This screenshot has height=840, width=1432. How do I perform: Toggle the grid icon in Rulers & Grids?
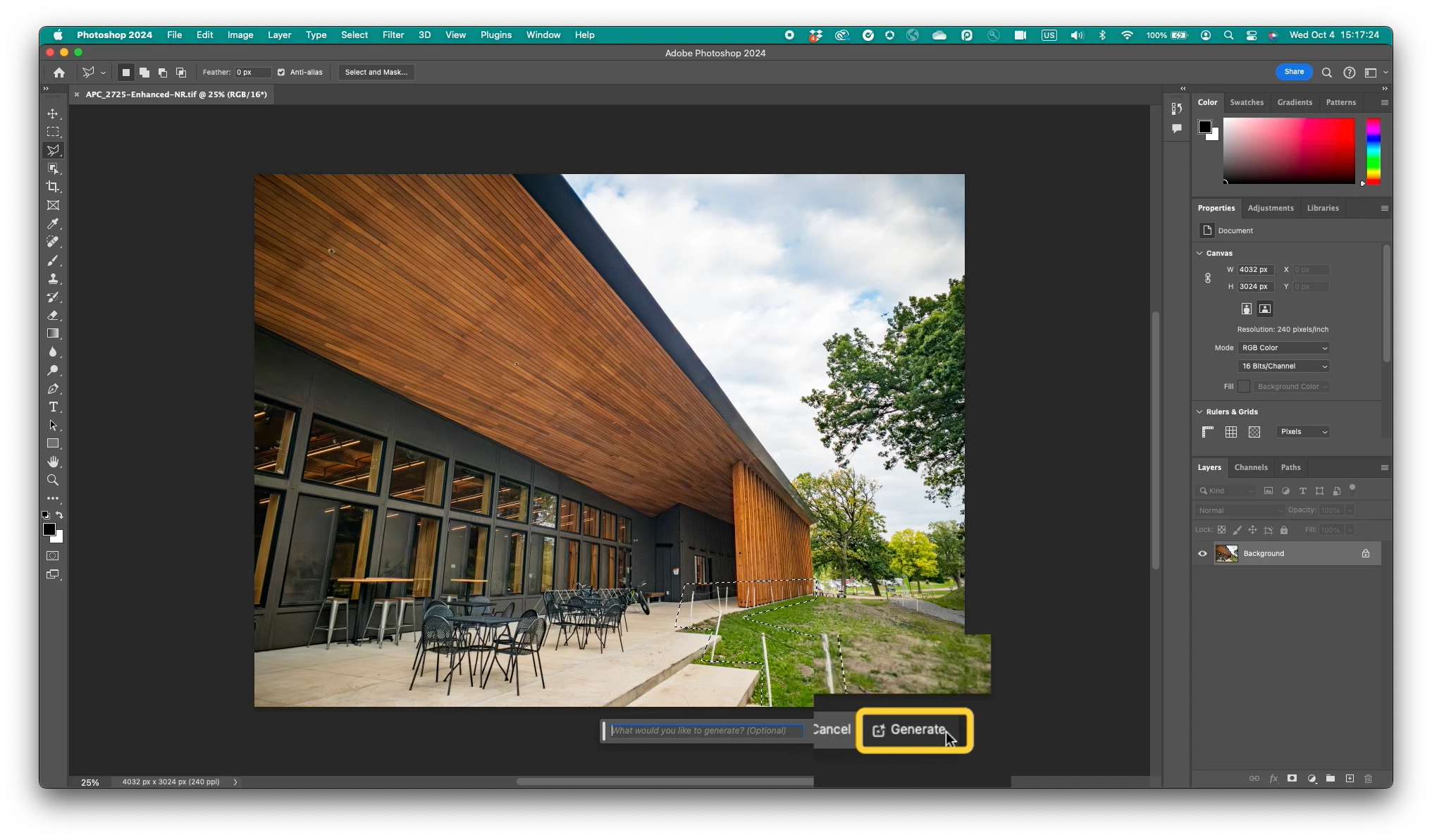tap(1230, 432)
